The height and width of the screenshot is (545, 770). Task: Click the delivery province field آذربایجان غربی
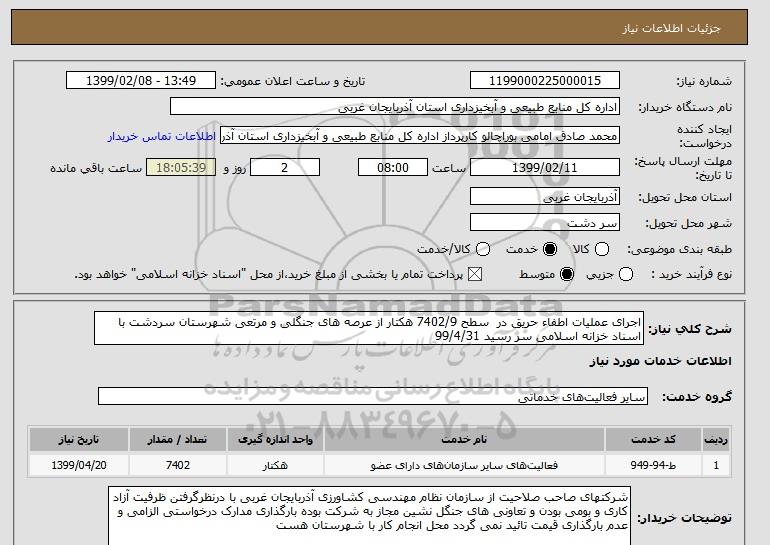click(545, 196)
